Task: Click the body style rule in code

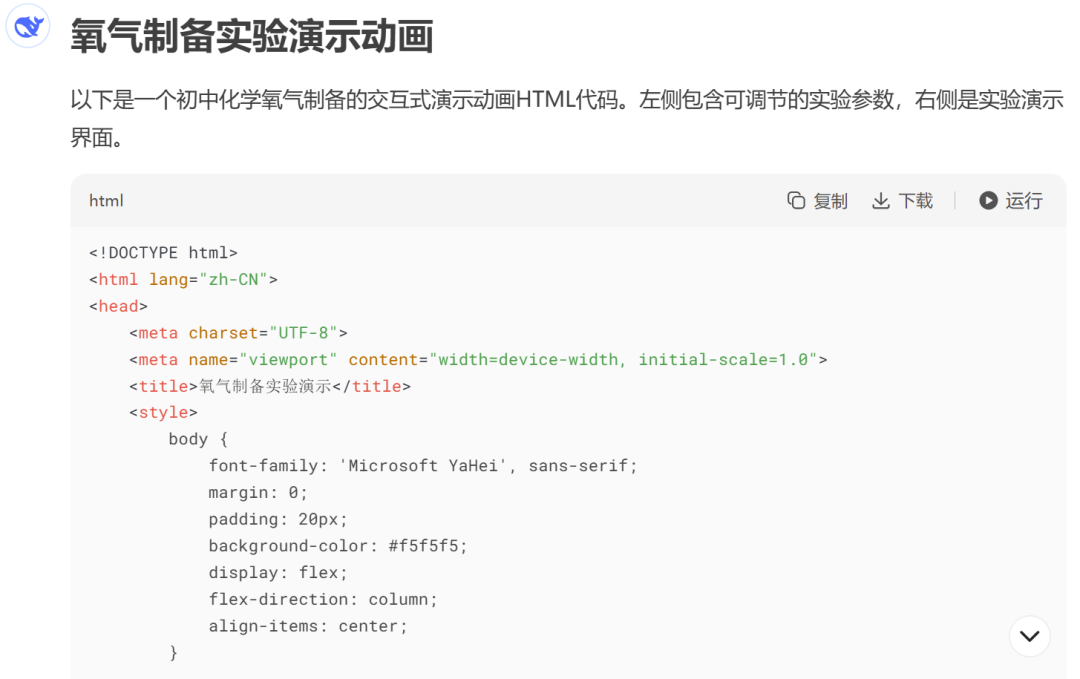Action: [197, 438]
